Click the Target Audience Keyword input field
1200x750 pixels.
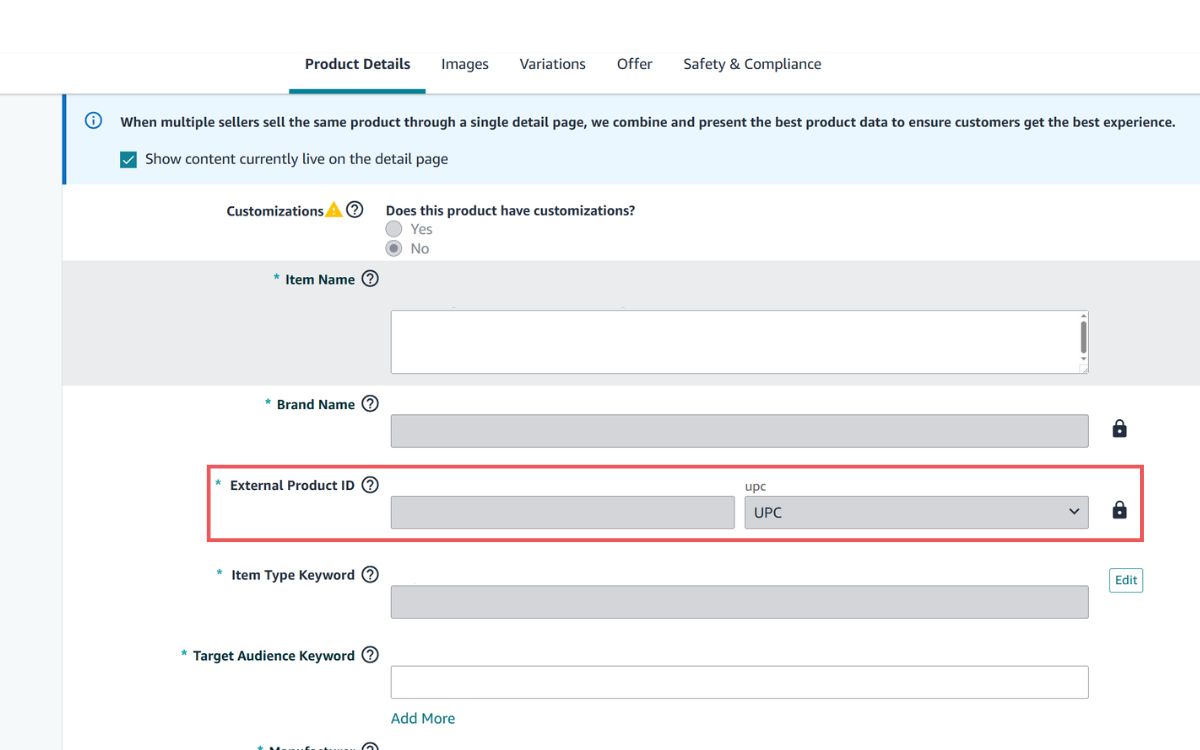739,682
